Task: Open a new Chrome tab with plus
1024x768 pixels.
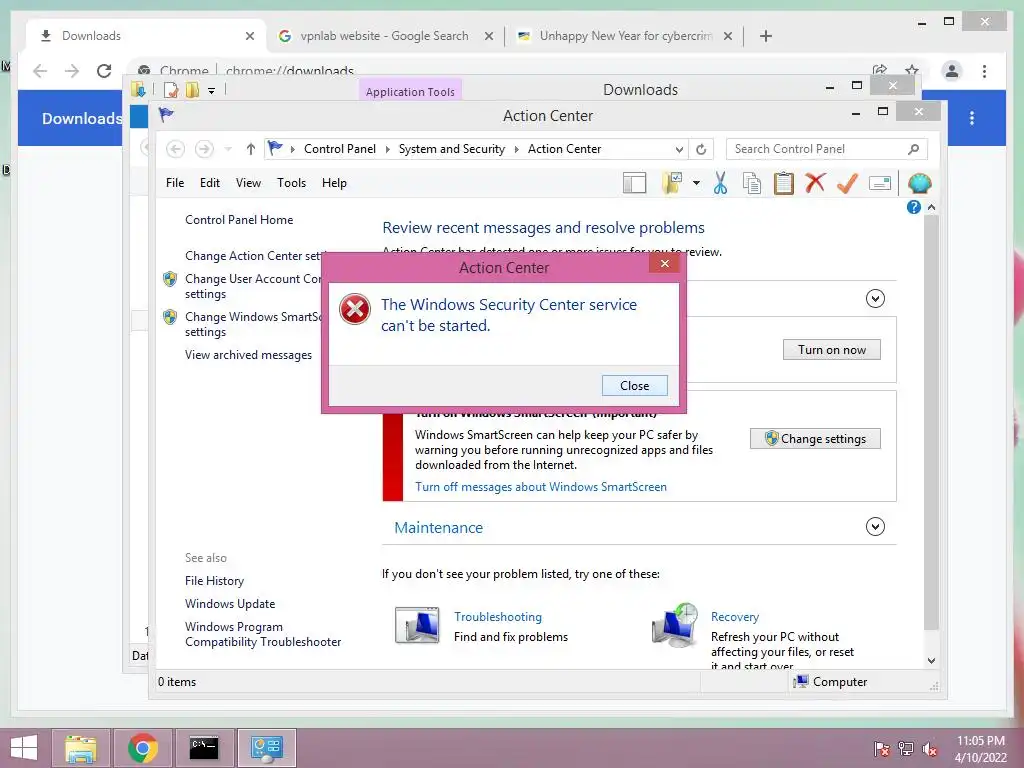Action: pyautogui.click(x=765, y=36)
